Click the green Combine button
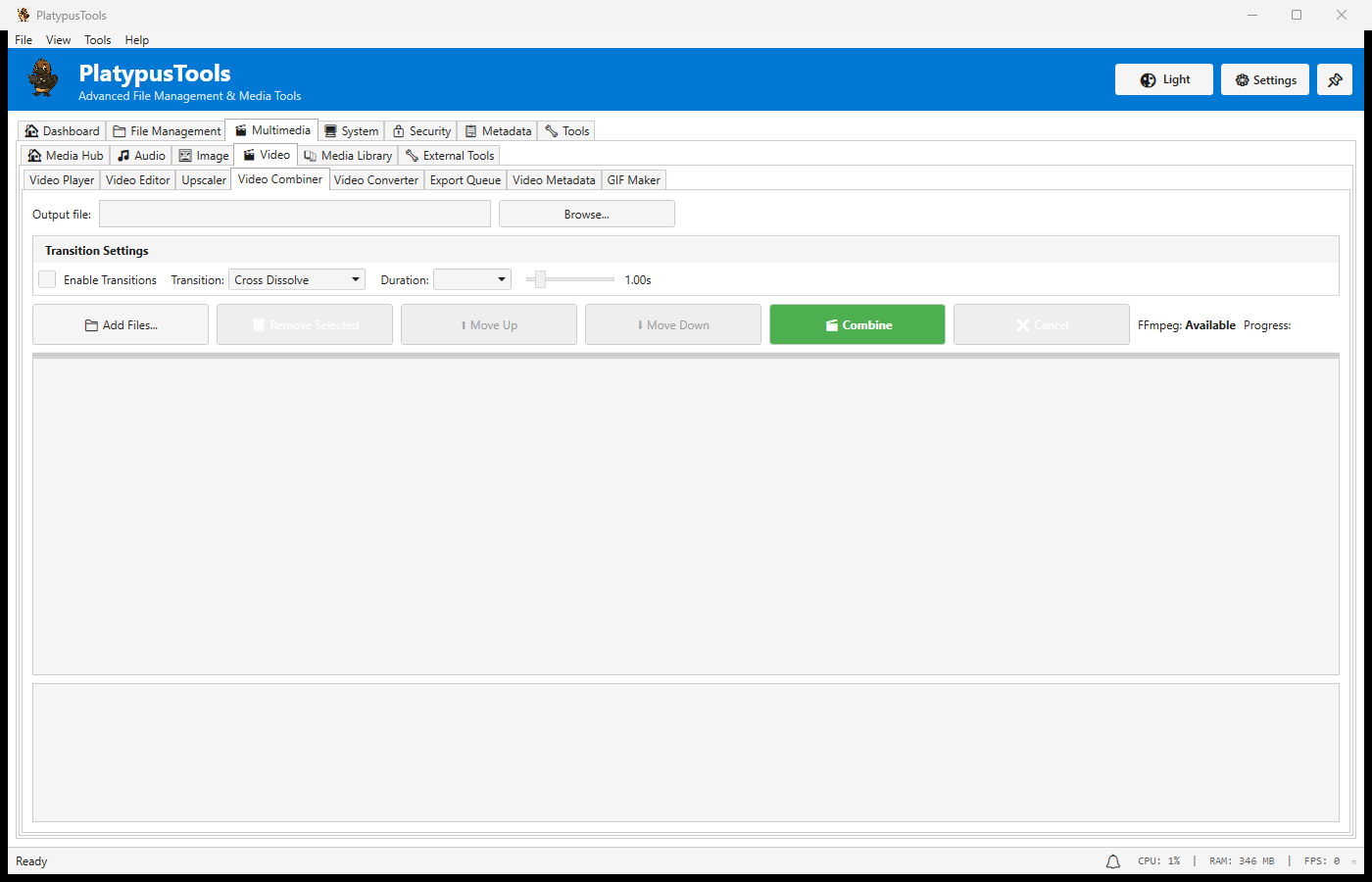The image size is (1372, 882). (857, 325)
